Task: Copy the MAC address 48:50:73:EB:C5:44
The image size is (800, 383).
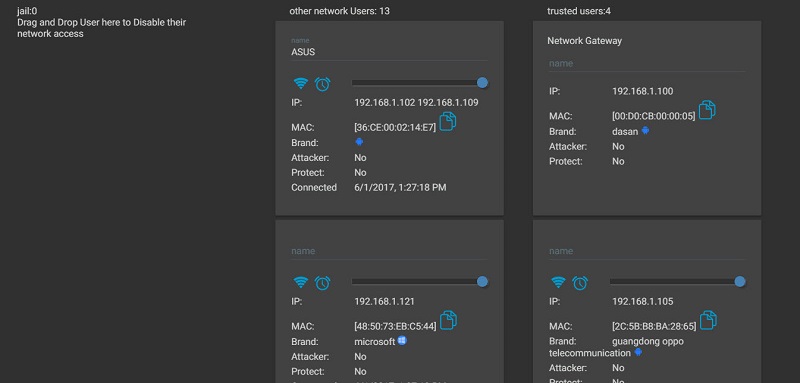Action: (448, 320)
